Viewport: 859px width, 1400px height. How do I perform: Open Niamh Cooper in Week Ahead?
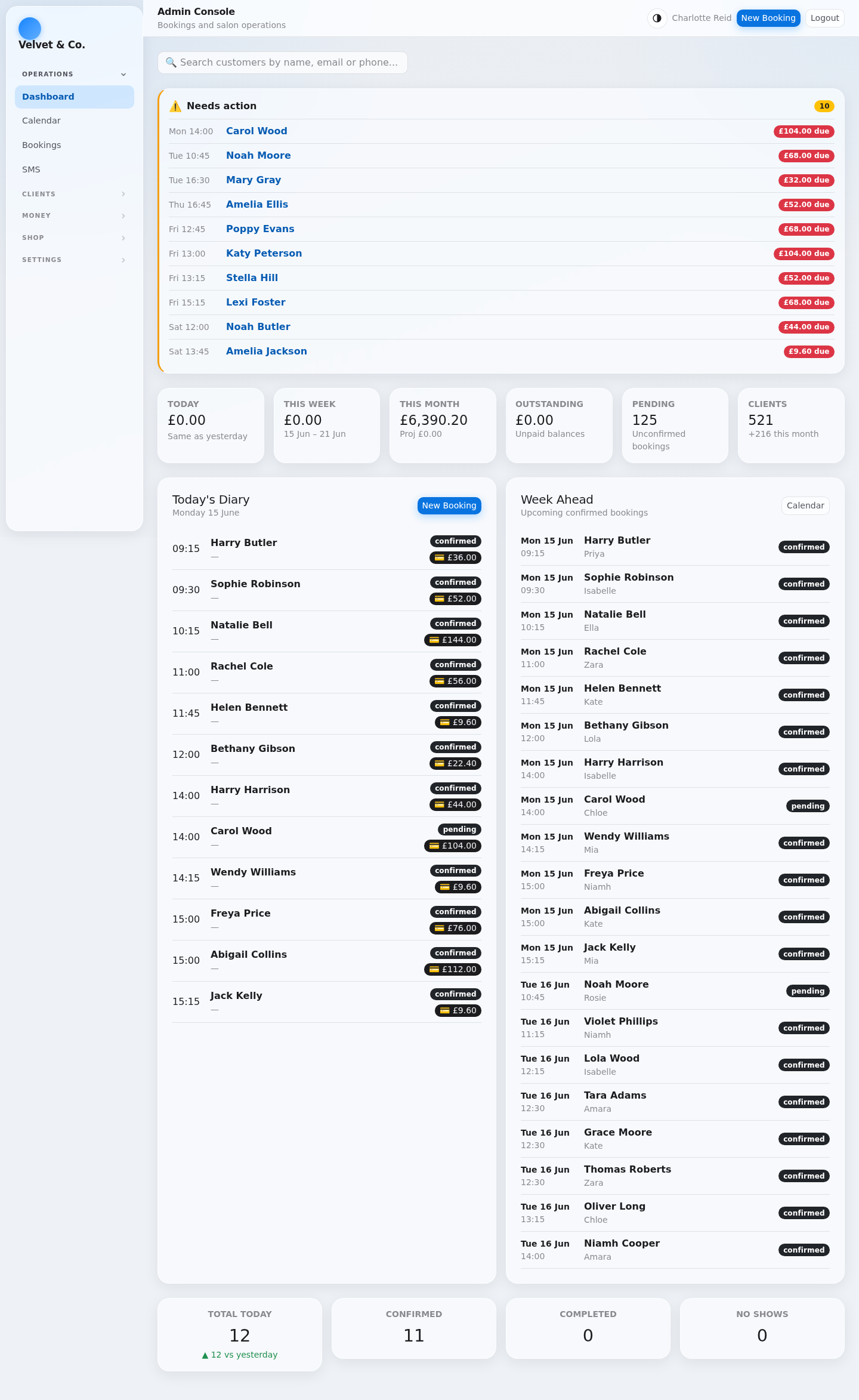click(x=675, y=1250)
